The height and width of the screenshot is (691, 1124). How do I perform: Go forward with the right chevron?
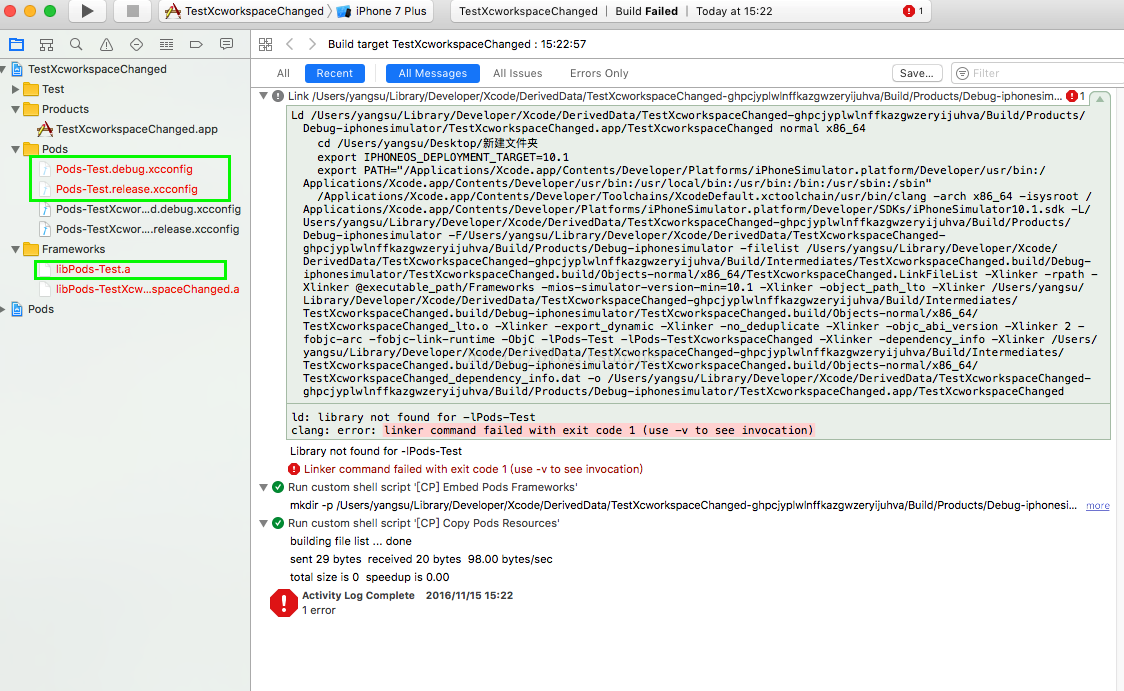point(312,44)
